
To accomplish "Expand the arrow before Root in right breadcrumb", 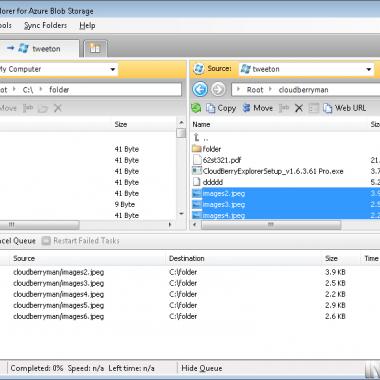I will click(x=239, y=90).
